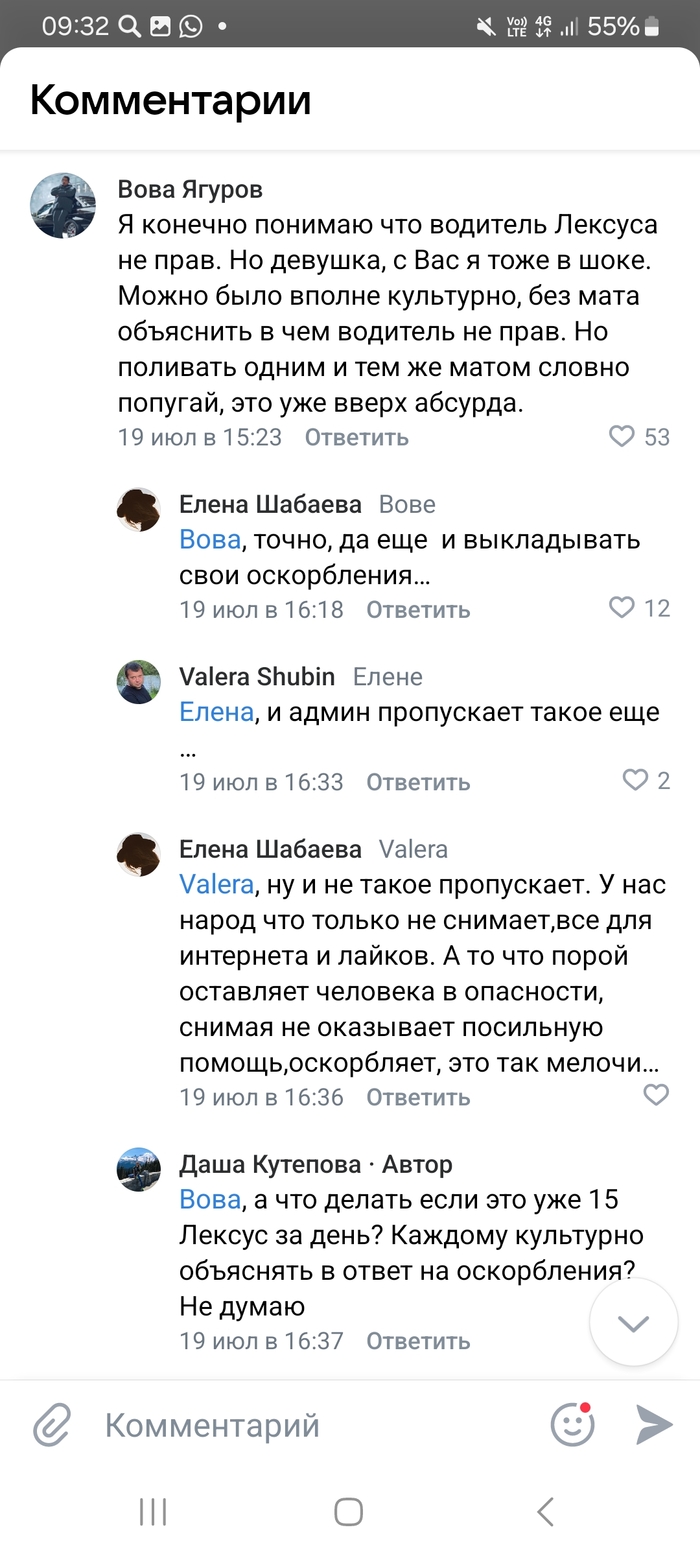The width and height of the screenshot is (700, 1556).
Task: Open Даша Кутепова's avatar picture
Action: [x=140, y=1169]
